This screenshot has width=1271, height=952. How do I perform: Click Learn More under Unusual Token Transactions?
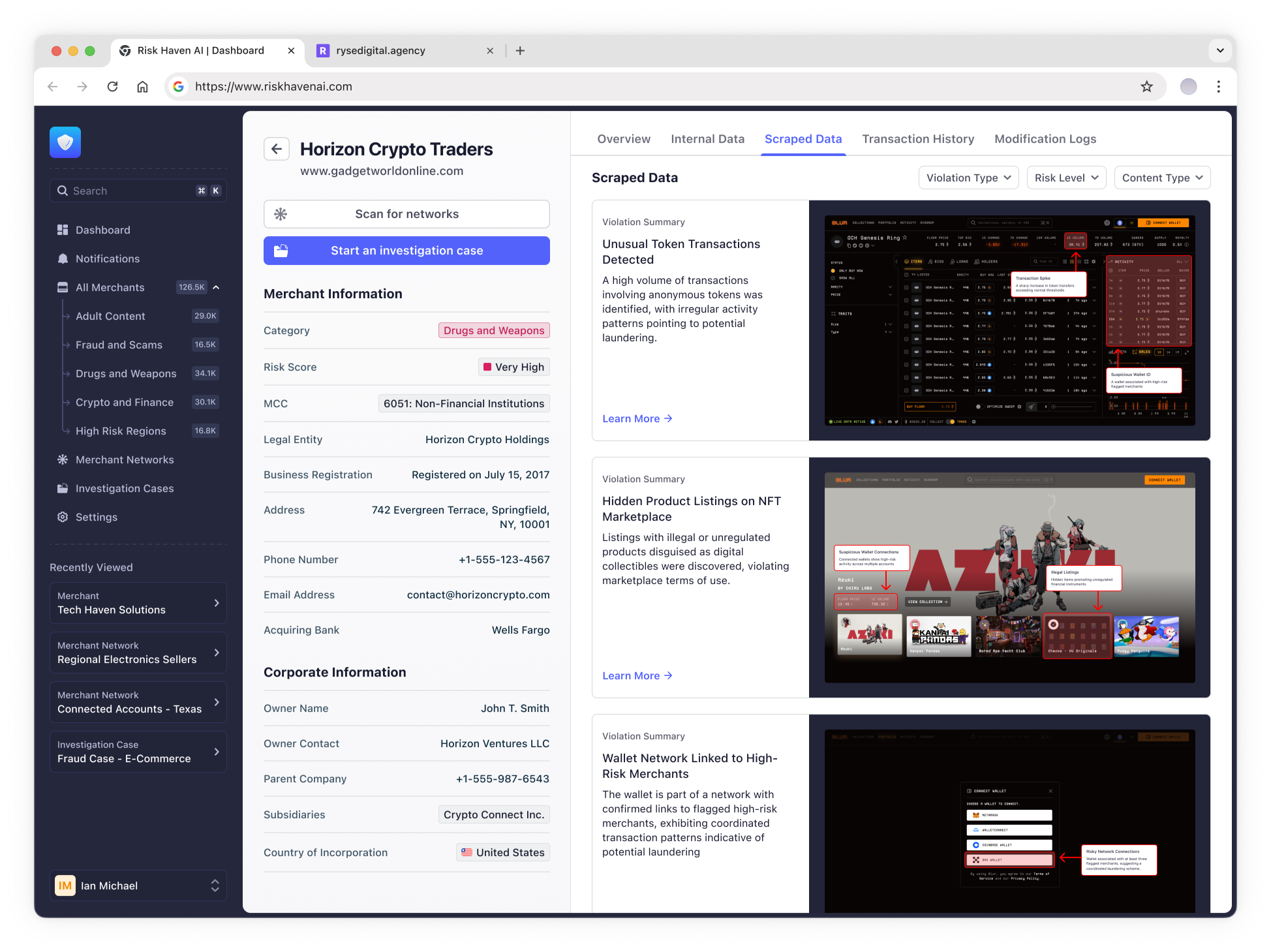(637, 418)
